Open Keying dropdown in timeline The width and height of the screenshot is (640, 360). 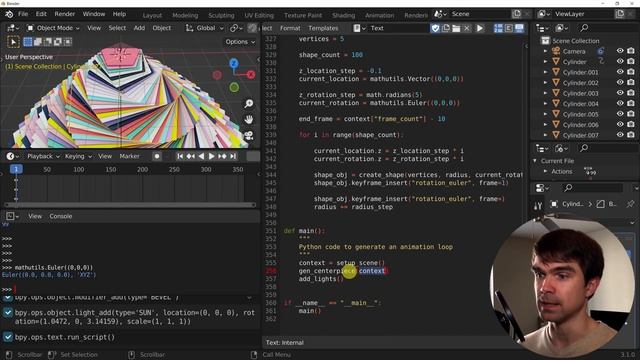[x=78, y=156]
